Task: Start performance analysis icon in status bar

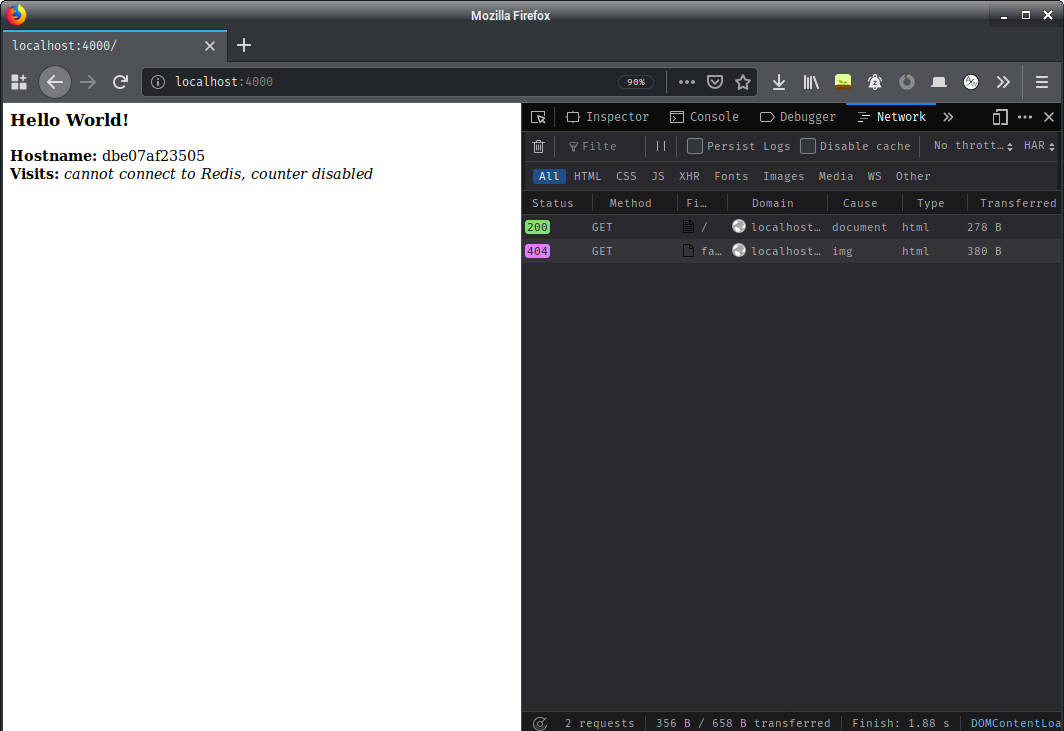Action: tap(539, 724)
